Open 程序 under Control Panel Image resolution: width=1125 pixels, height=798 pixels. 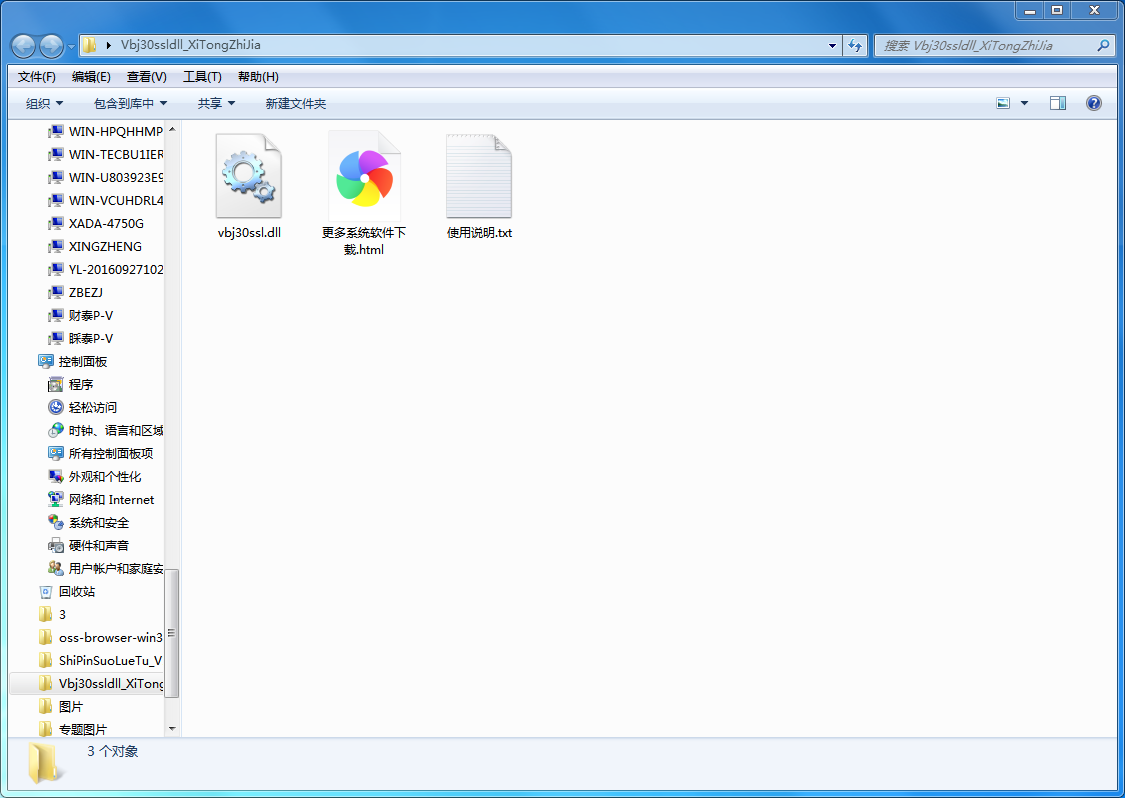[71, 385]
